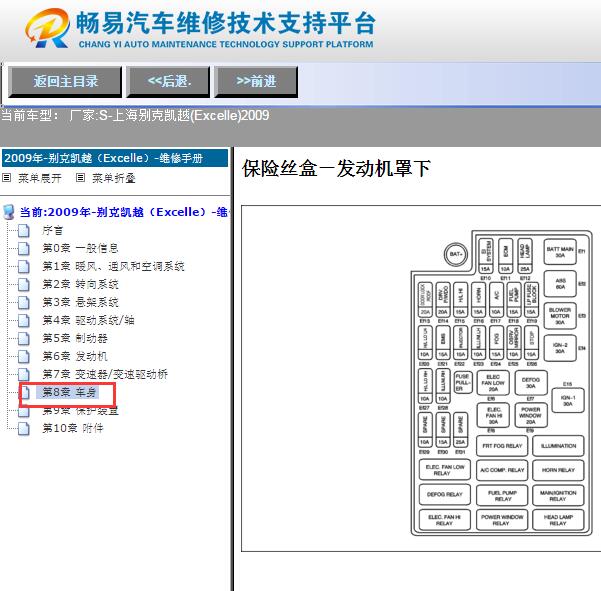Go forward with >>前进 button
This screenshot has width=601, height=591.
(256, 82)
